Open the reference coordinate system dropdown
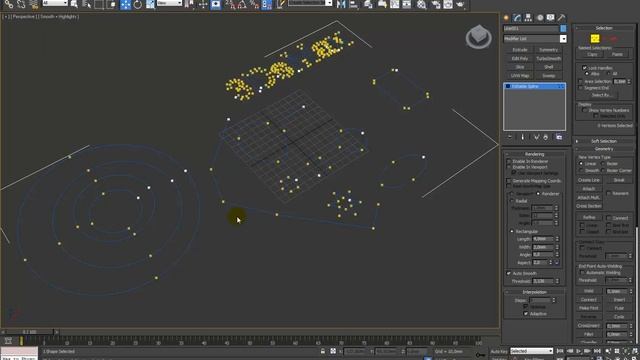640x360 pixels. (x=169, y=3)
